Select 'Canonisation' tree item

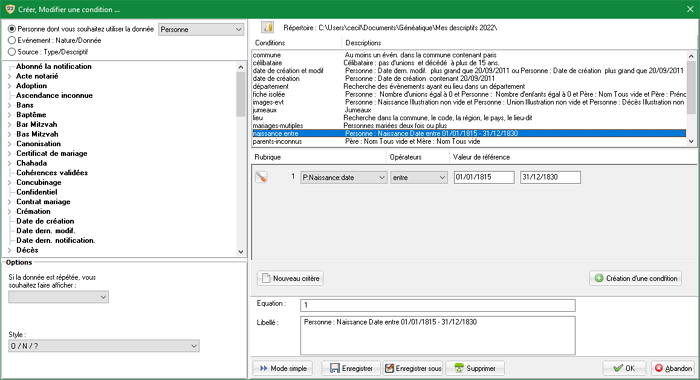[38, 144]
